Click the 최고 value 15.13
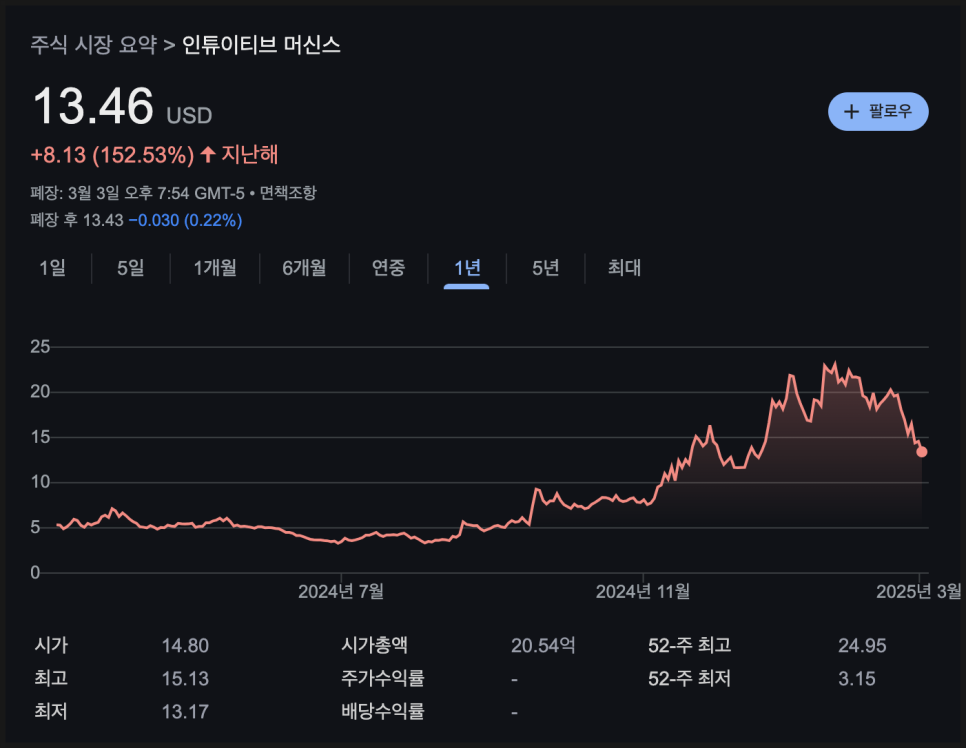Image resolution: width=966 pixels, height=748 pixels. [185, 679]
